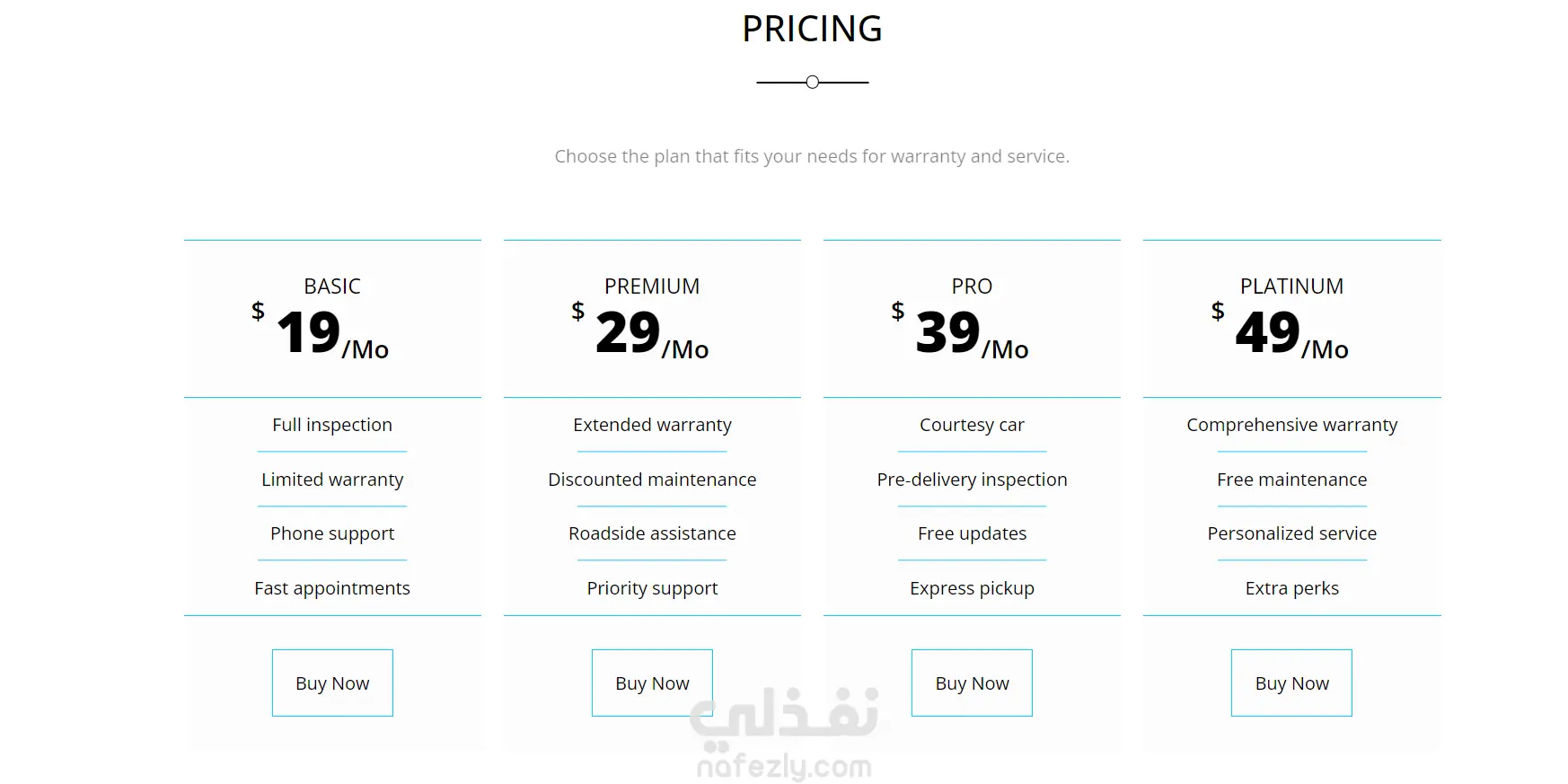This screenshot has height=784, width=1568.
Task: Click the nafezly.com watermark logo
Action: pos(784,734)
